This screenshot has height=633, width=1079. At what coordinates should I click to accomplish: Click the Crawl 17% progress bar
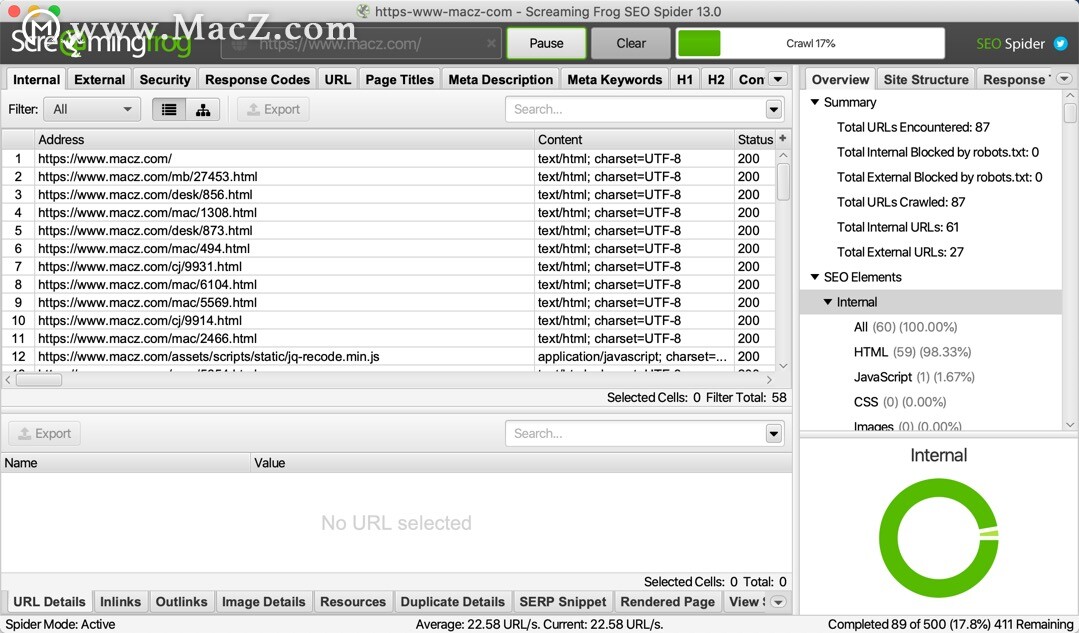coord(811,43)
